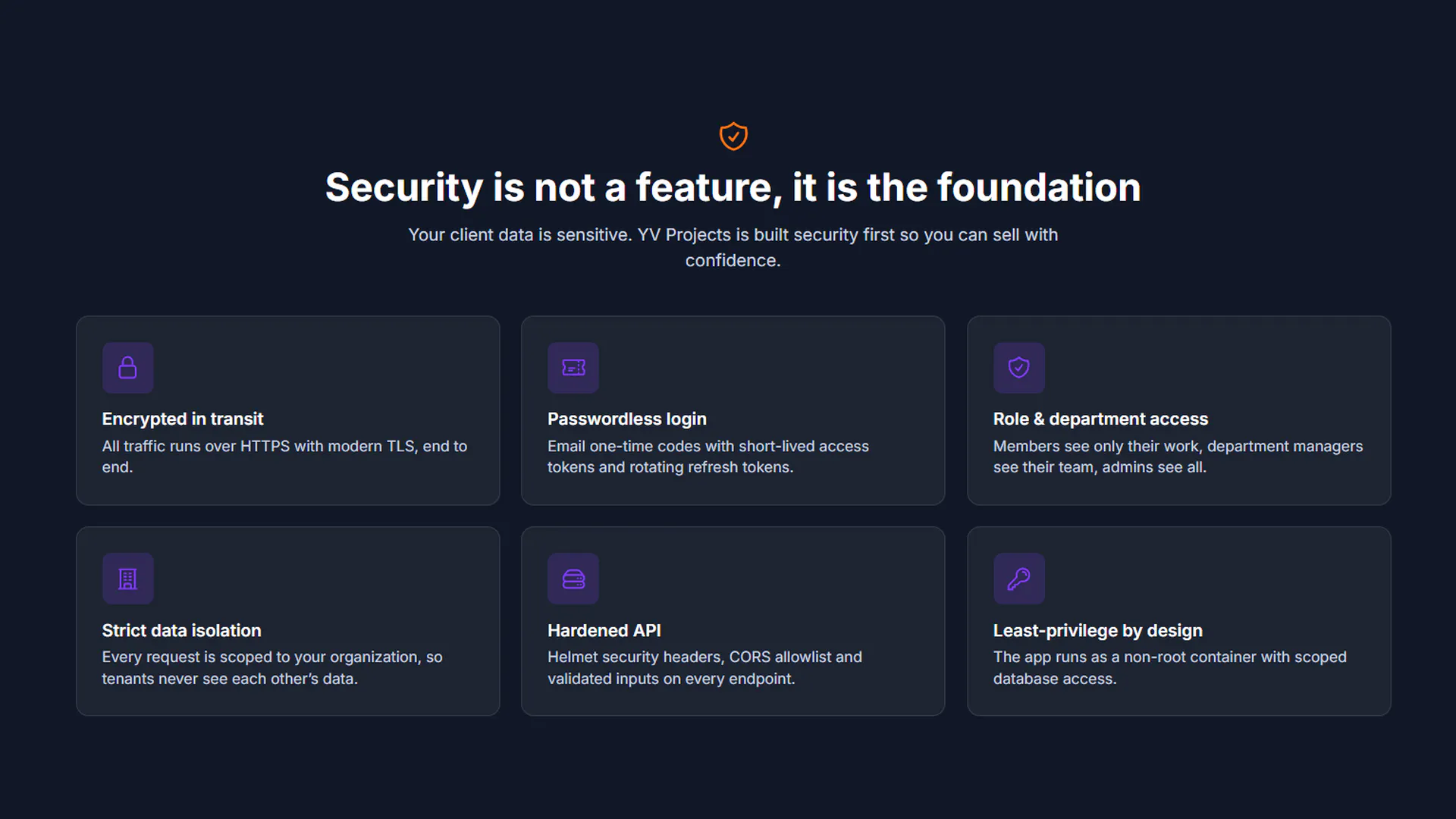Click the ticket icon above Passwordless login

point(573,368)
